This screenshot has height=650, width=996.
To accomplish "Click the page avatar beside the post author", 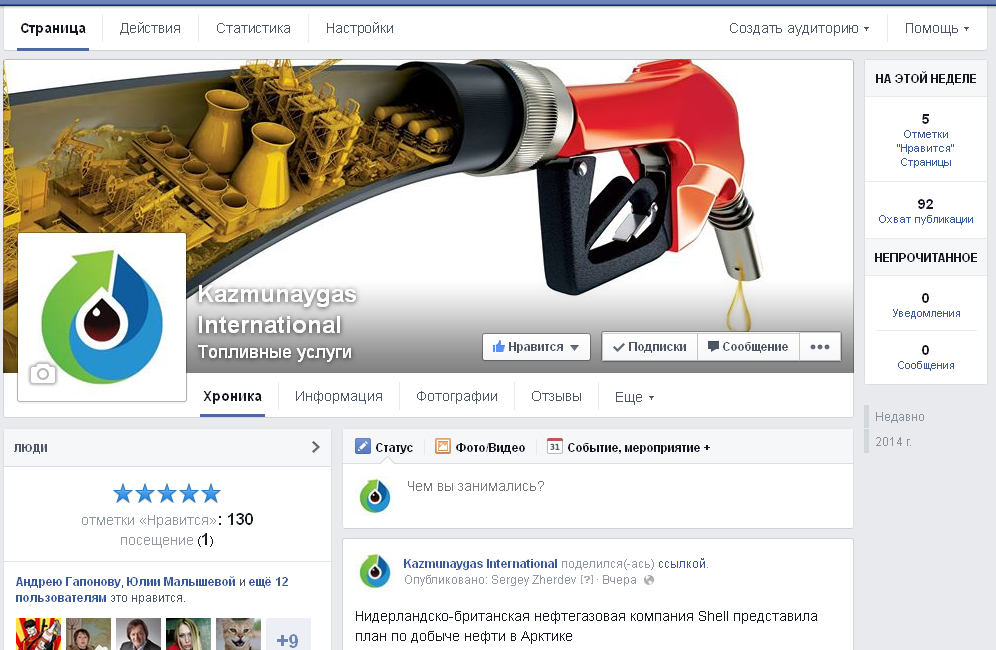I will click(375, 571).
